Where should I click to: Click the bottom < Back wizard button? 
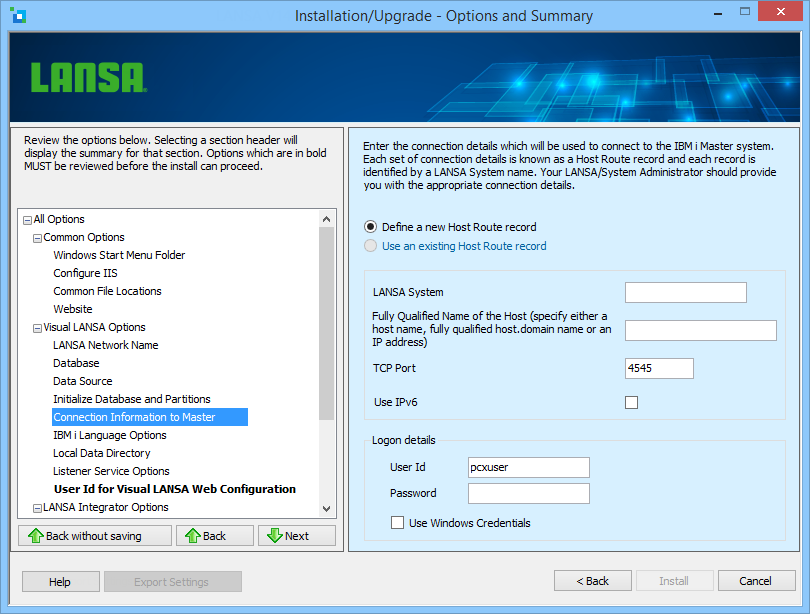(593, 581)
